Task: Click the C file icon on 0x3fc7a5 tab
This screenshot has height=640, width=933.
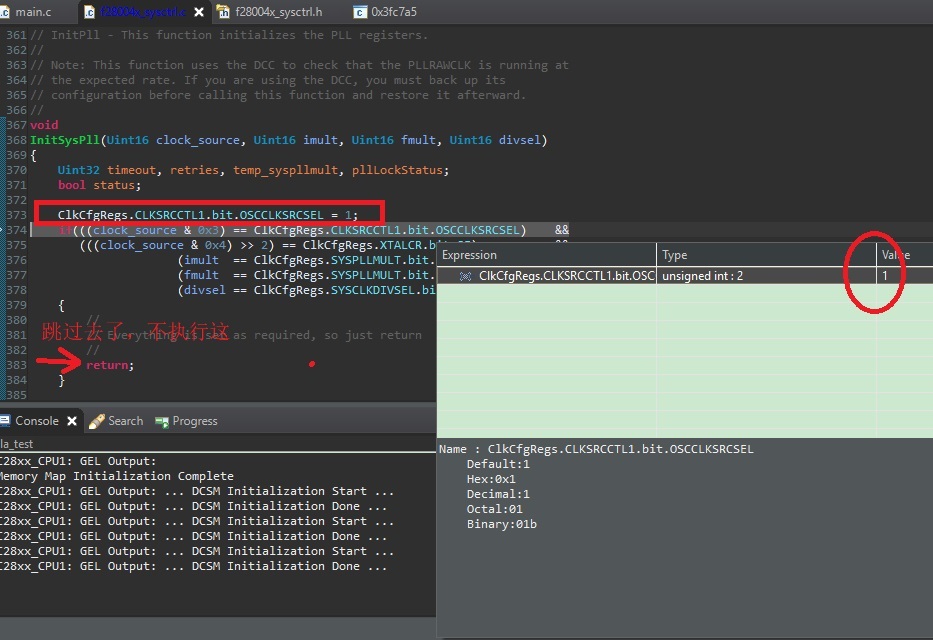Action: (359, 12)
